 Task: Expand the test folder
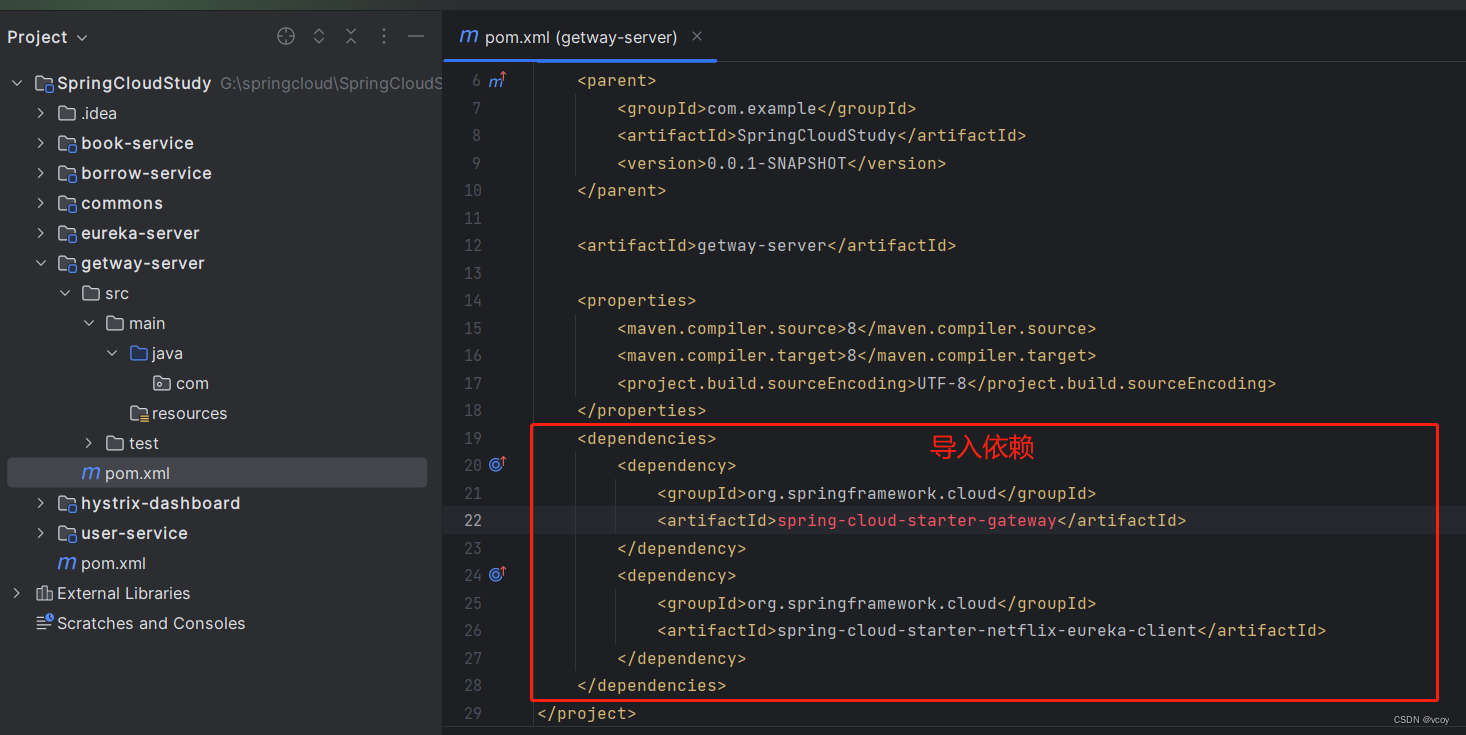(89, 443)
